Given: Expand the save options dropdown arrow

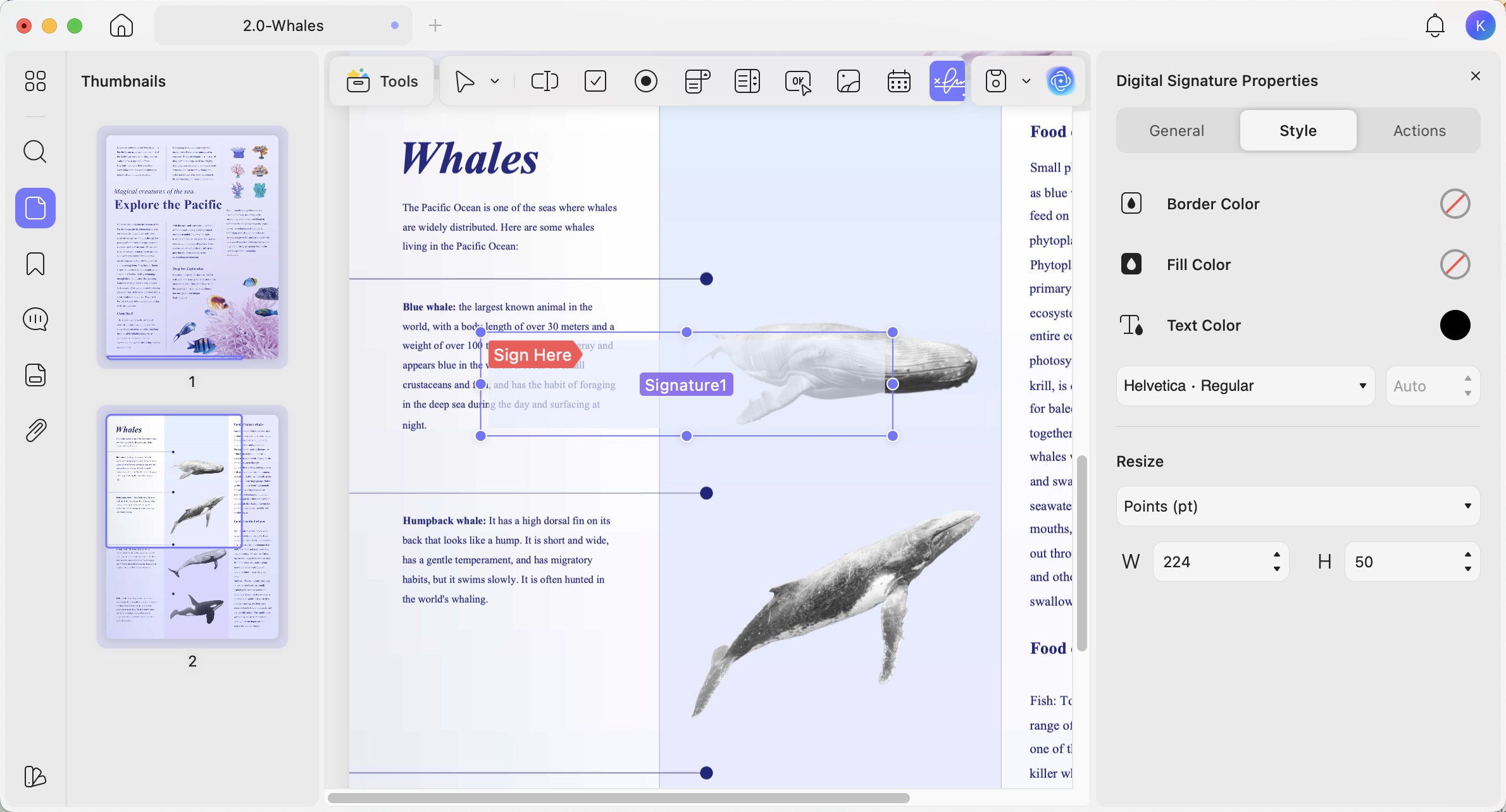Looking at the screenshot, I should point(1026,81).
